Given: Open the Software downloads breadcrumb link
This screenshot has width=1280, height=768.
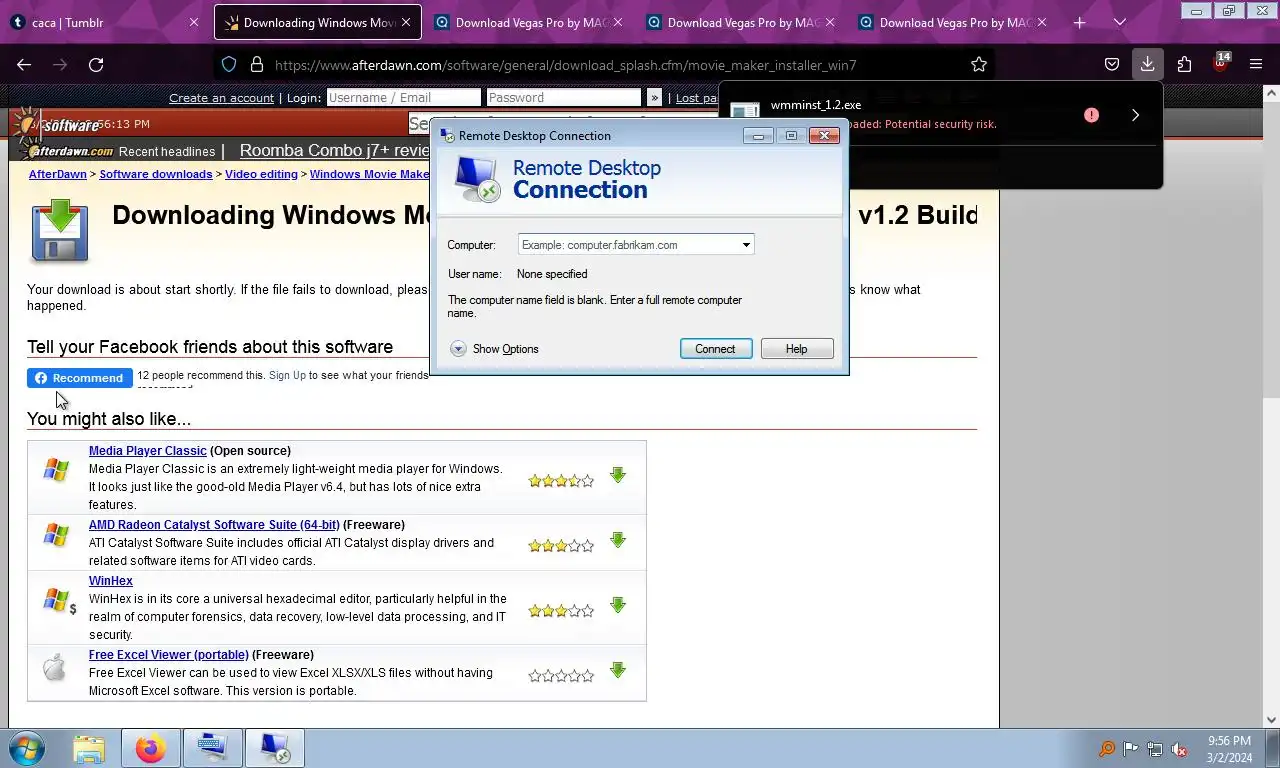Looking at the screenshot, I should 156,174.
